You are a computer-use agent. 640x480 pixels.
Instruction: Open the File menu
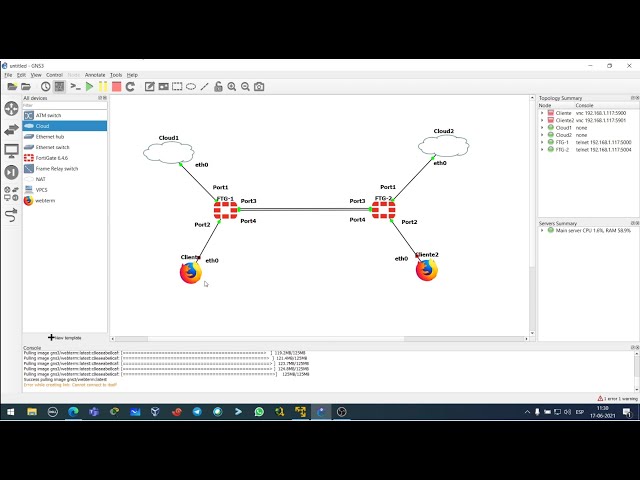pos(8,75)
